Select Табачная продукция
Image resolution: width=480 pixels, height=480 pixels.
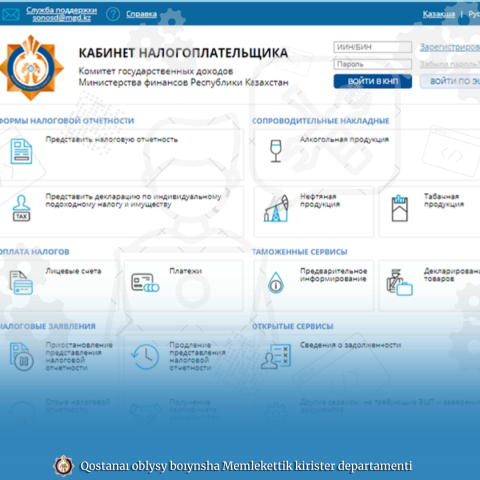pos(444,200)
